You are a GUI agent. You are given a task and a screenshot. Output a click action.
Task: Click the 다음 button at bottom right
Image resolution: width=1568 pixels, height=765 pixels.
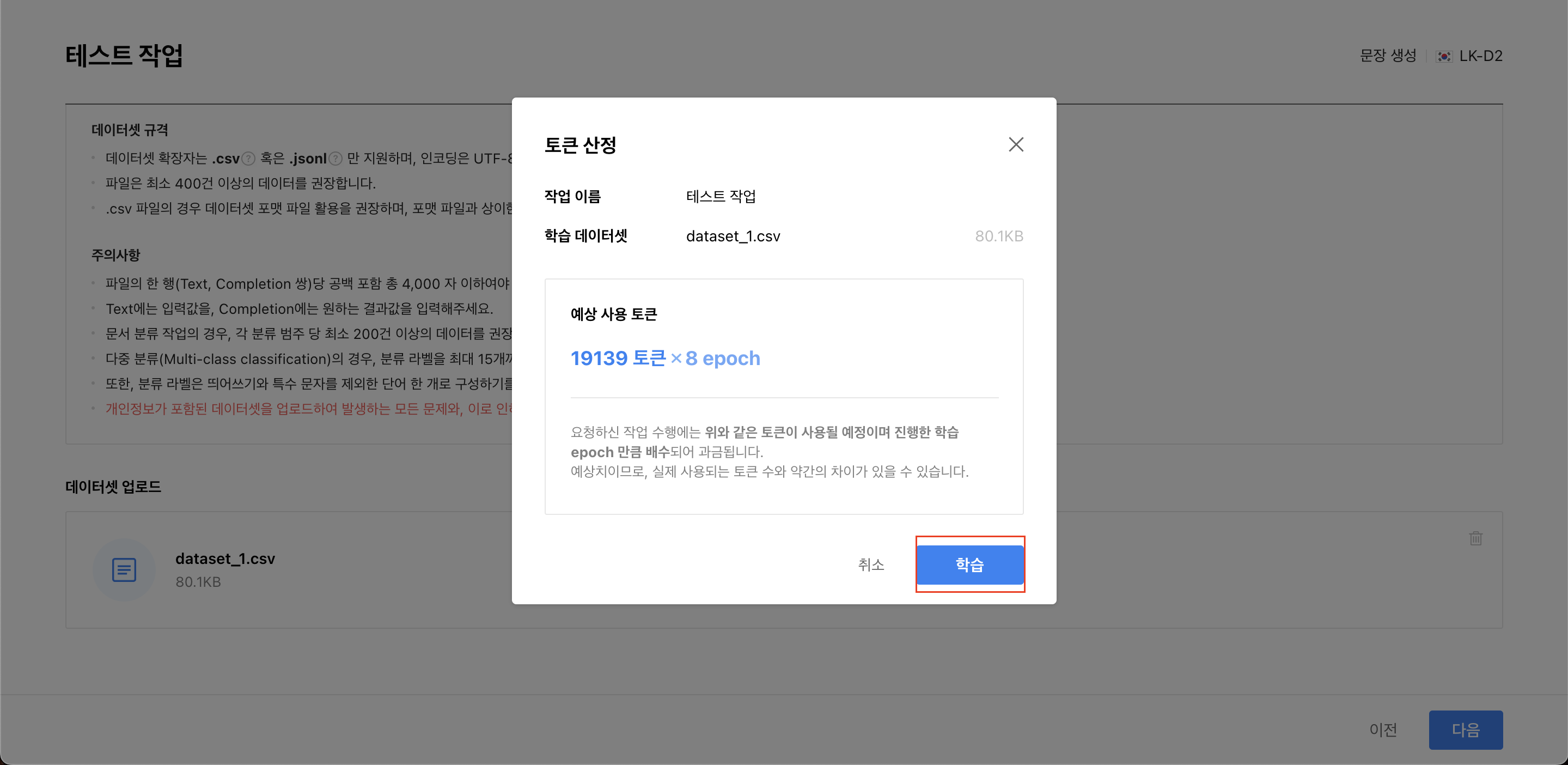[1465, 729]
